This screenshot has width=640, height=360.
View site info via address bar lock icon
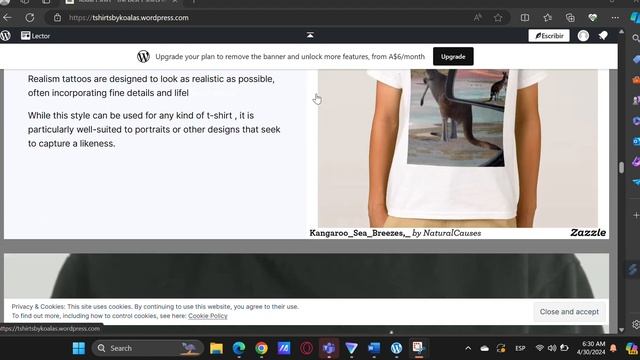(x=58, y=18)
